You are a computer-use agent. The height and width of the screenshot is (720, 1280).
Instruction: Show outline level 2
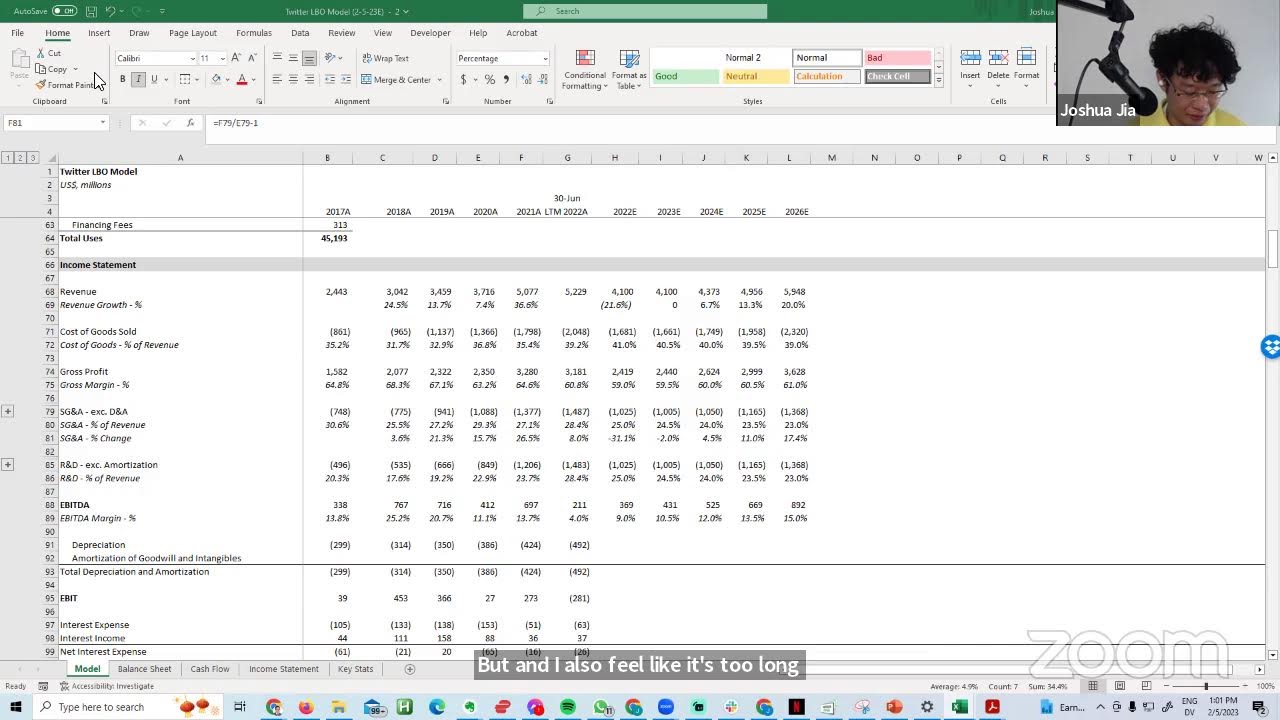click(x=20, y=158)
